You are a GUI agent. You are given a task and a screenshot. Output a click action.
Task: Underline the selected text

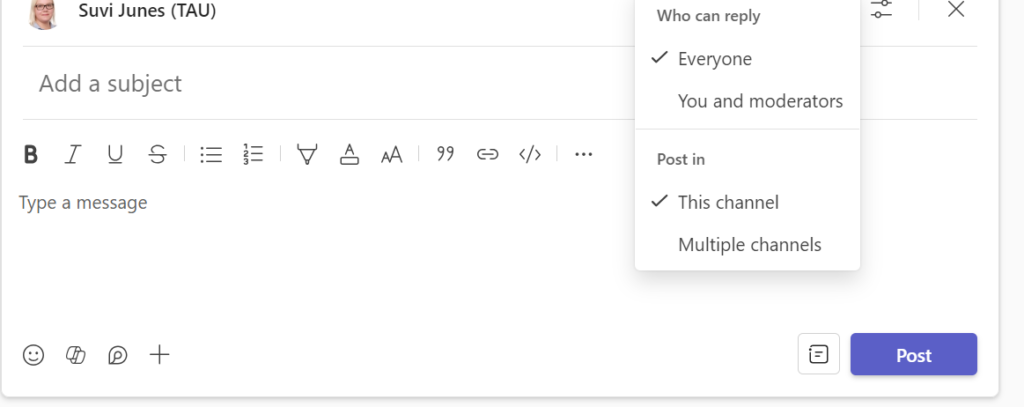click(115, 154)
